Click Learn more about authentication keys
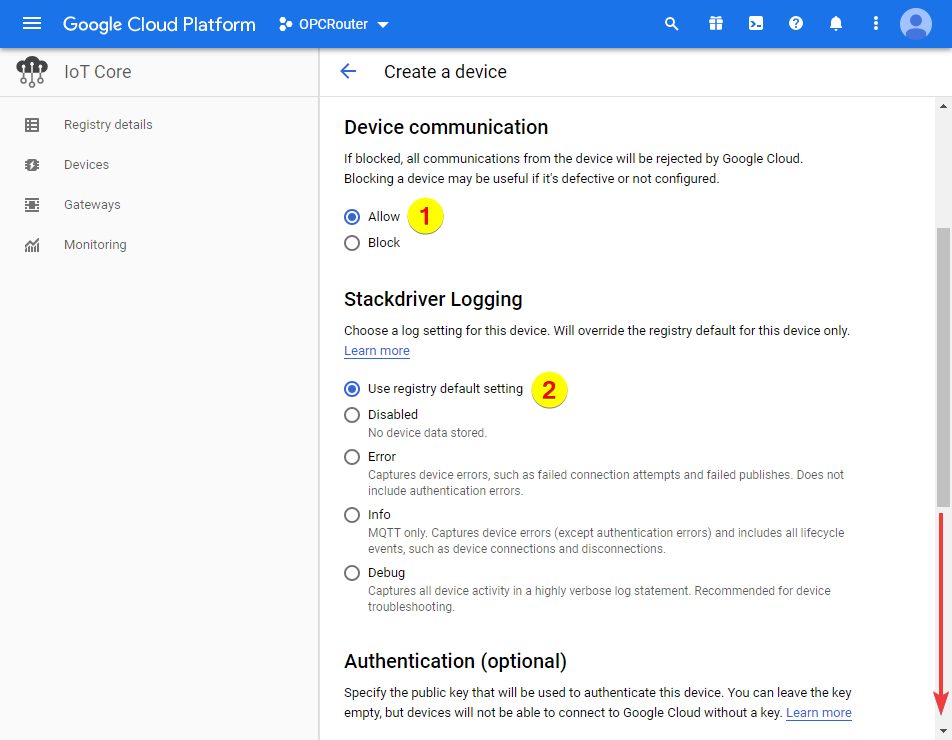This screenshot has height=740, width=952. [818, 712]
